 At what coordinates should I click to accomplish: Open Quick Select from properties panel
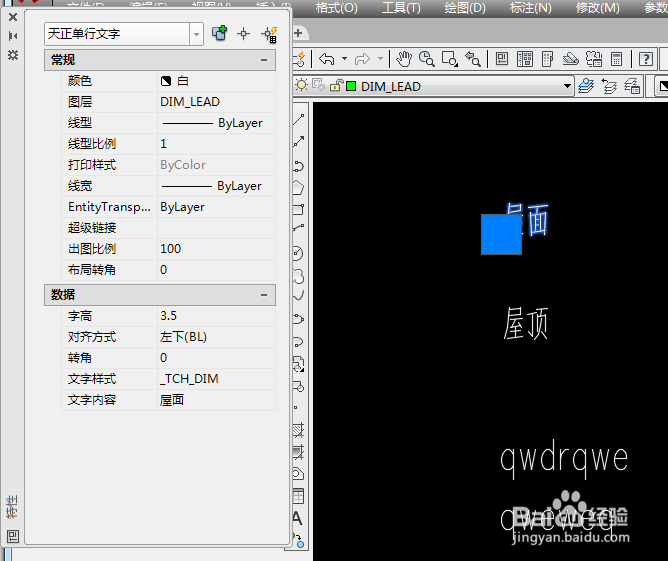[269, 35]
